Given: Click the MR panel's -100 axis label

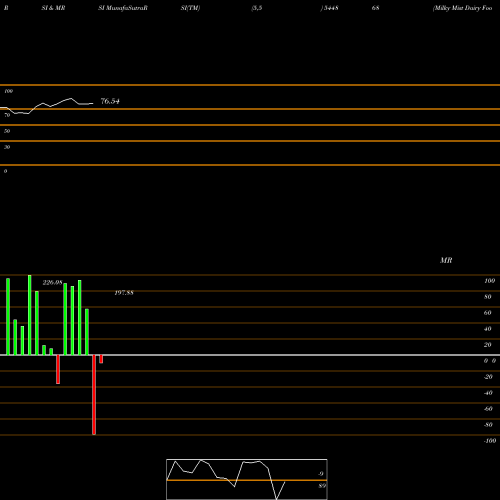Looking at the screenshot, I should tap(490, 441).
